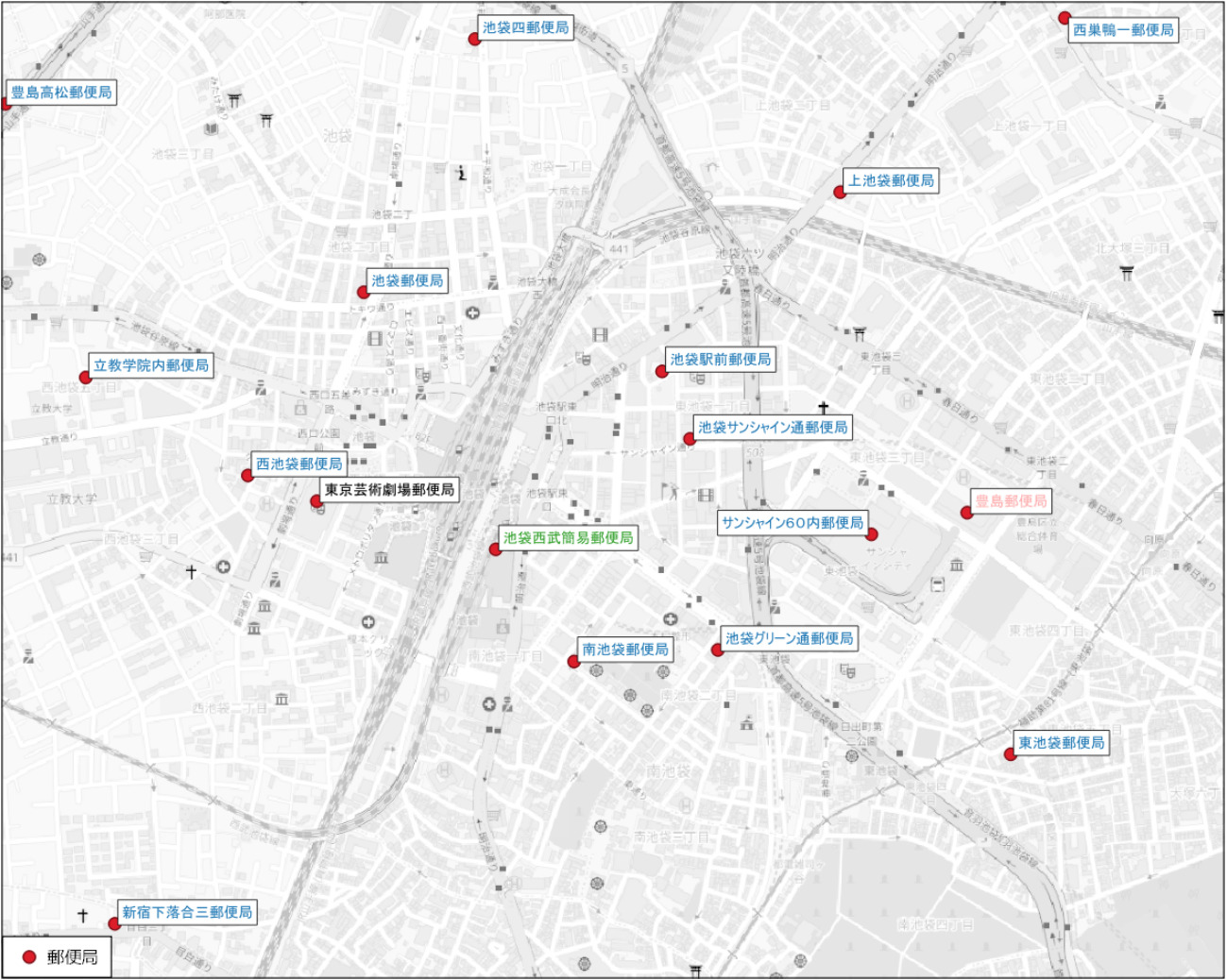Open the 東京芸術劇場郵便局 label
Image resolution: width=1227 pixels, height=980 pixels.
(389, 489)
